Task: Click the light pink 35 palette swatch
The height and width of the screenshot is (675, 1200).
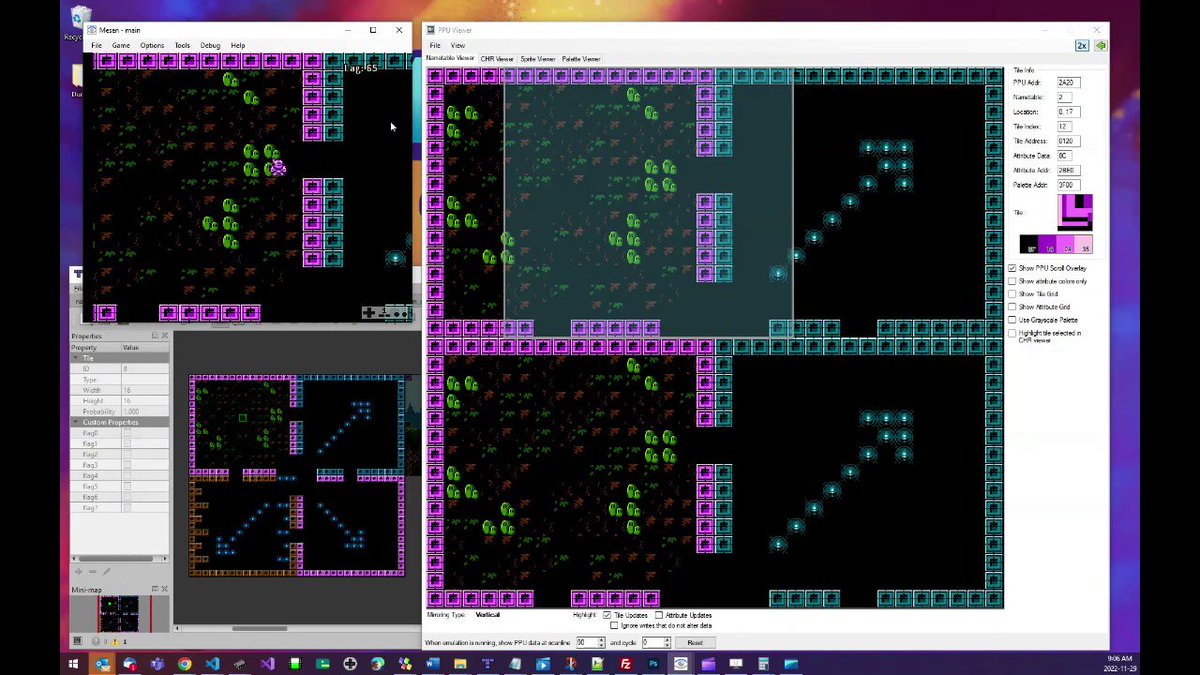Action: pos(1083,244)
